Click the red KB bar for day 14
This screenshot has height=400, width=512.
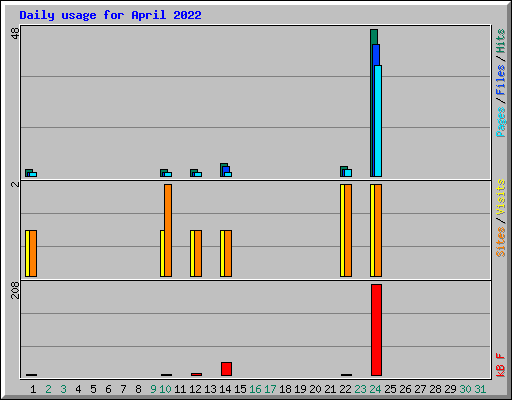[226, 369]
